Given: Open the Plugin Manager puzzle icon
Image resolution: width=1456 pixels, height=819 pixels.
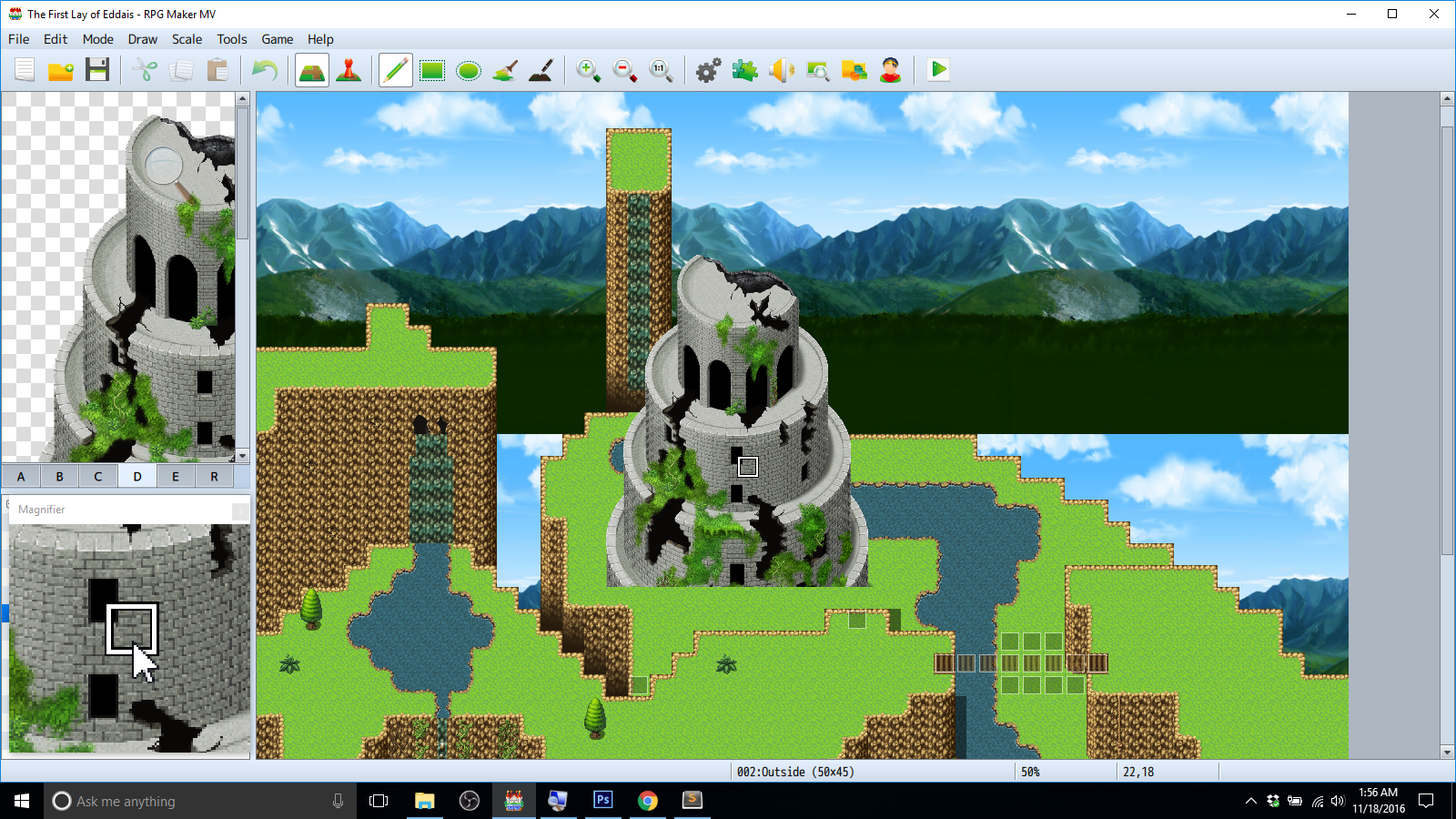Looking at the screenshot, I should (745, 70).
